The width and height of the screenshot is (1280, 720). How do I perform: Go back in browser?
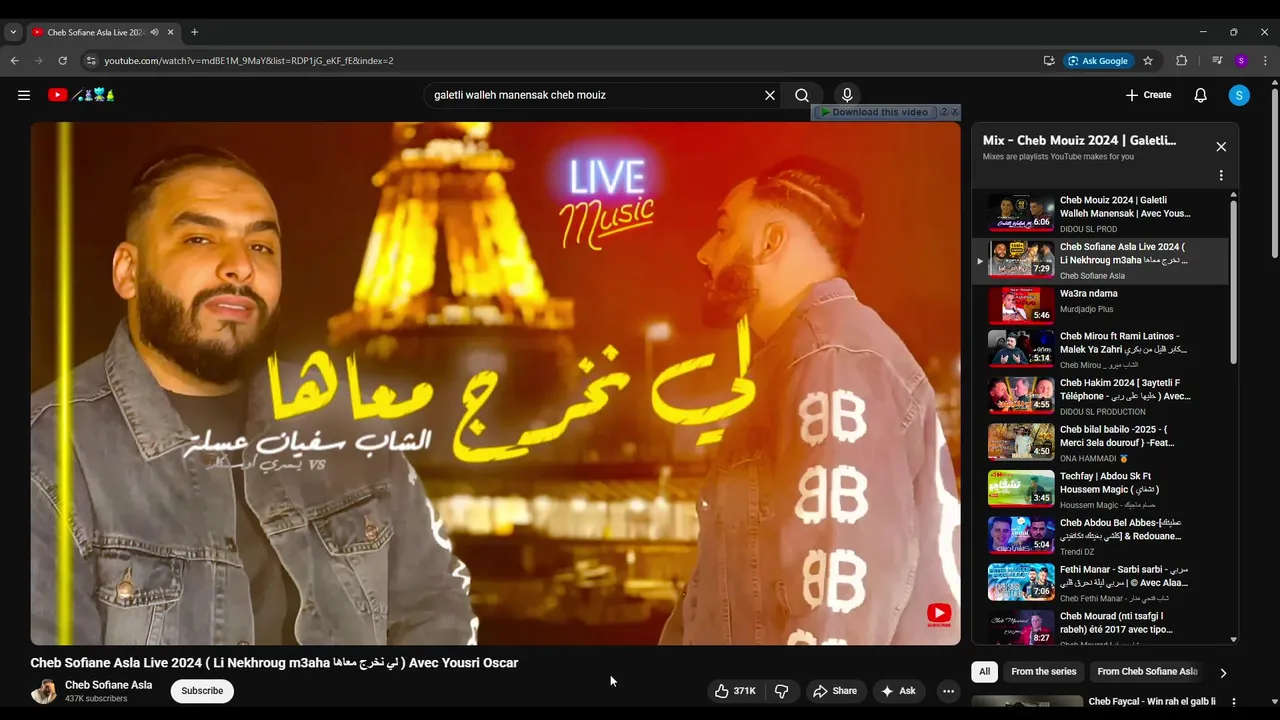click(15, 61)
